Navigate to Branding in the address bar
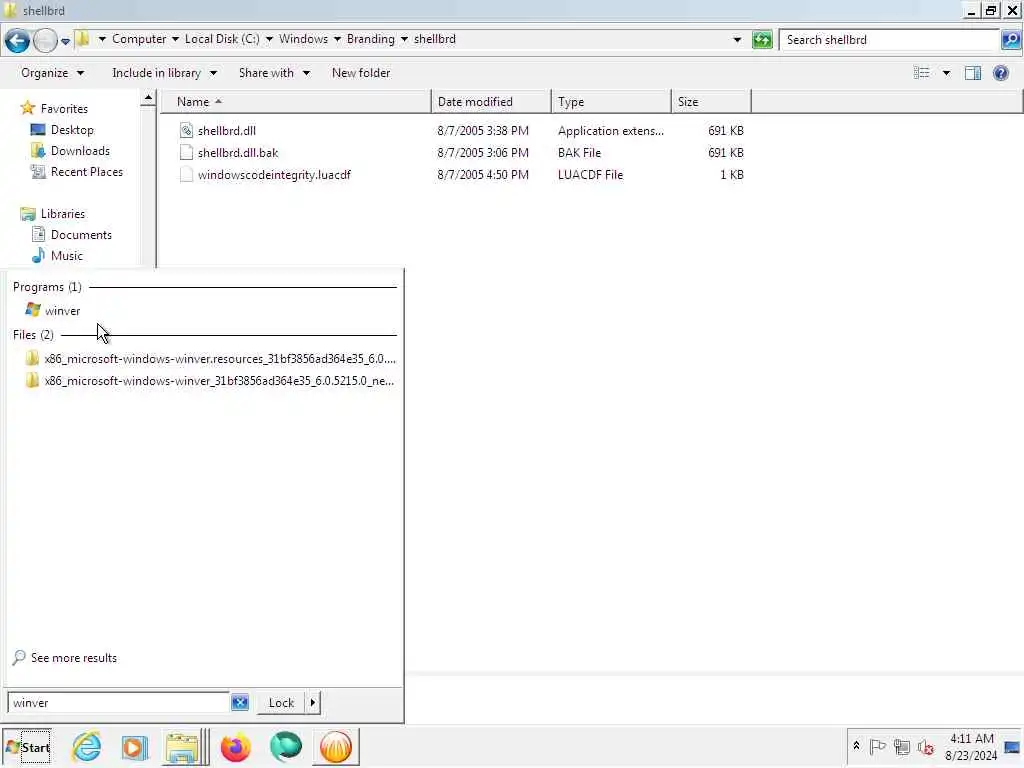This screenshot has width=1024, height=768. tap(370, 39)
